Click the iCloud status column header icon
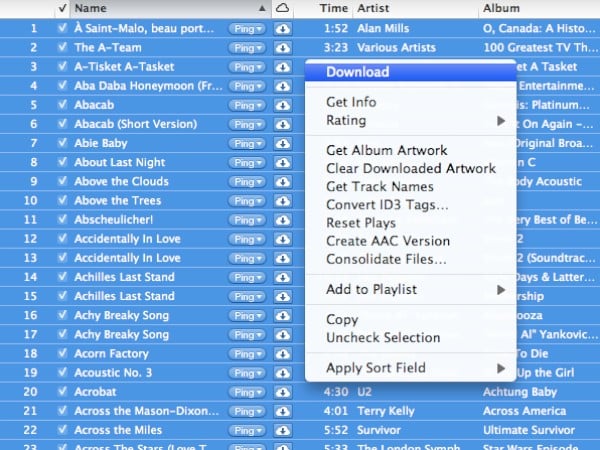This screenshot has width=600, height=450. click(282, 8)
